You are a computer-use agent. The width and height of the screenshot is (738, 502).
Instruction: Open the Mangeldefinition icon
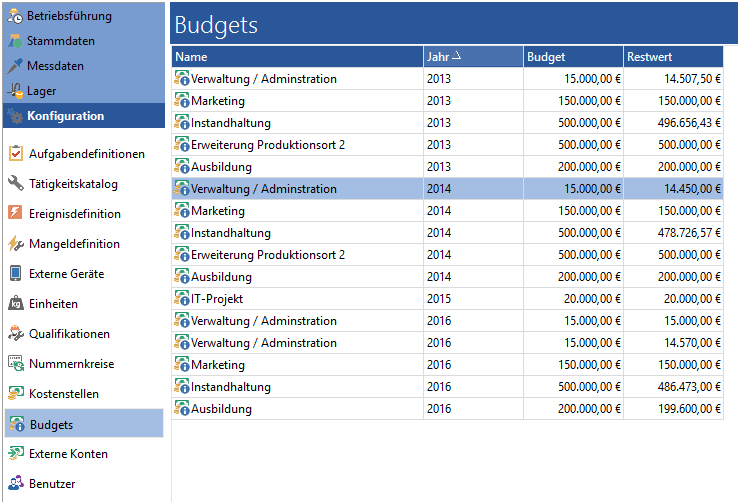point(16,243)
